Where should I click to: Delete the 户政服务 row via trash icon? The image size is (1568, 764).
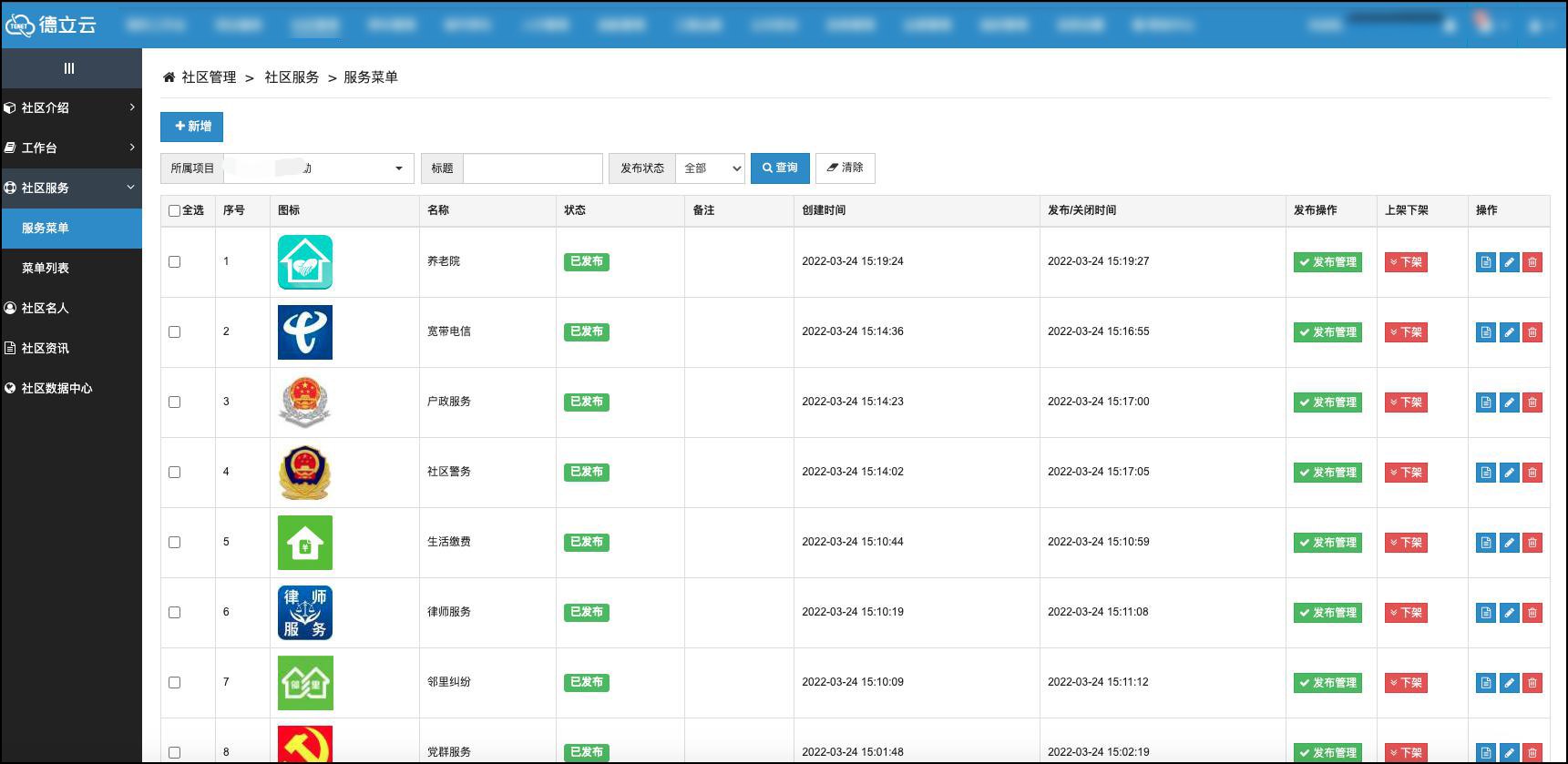[x=1532, y=402]
